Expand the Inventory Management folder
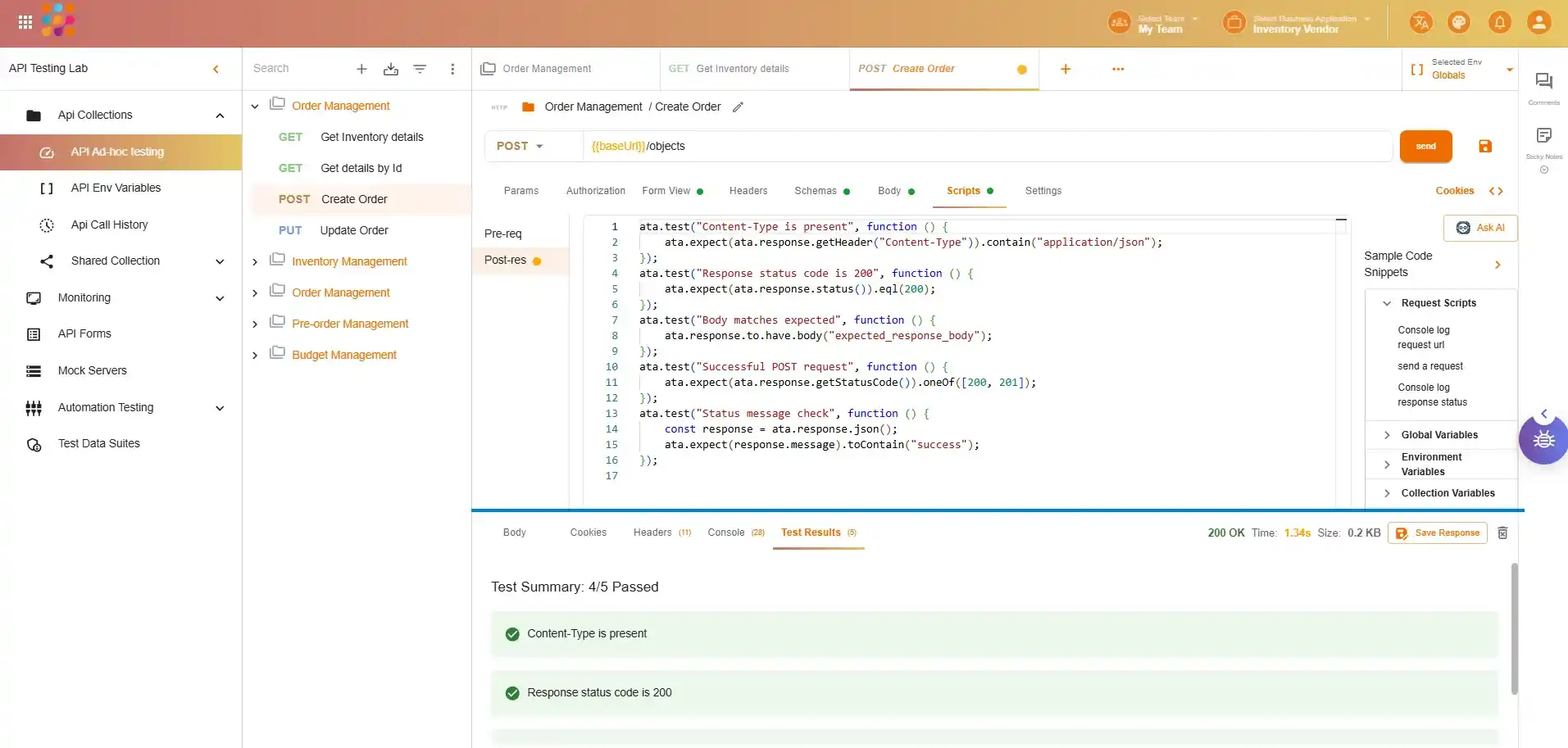This screenshot has width=1568, height=748. coord(255,262)
